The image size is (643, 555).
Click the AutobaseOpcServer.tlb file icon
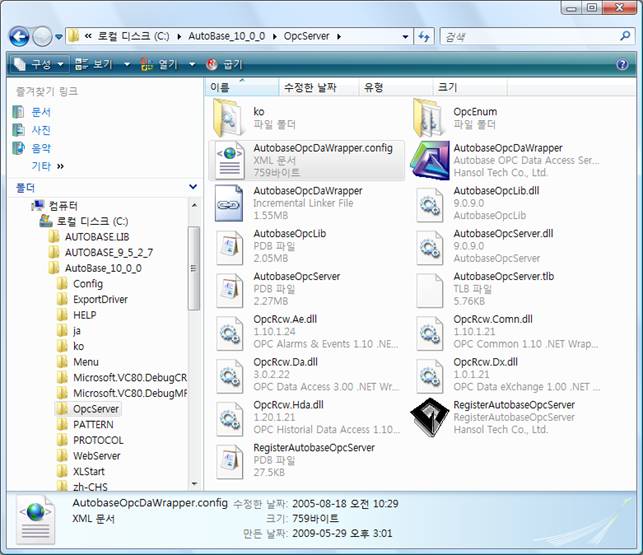pos(432,287)
